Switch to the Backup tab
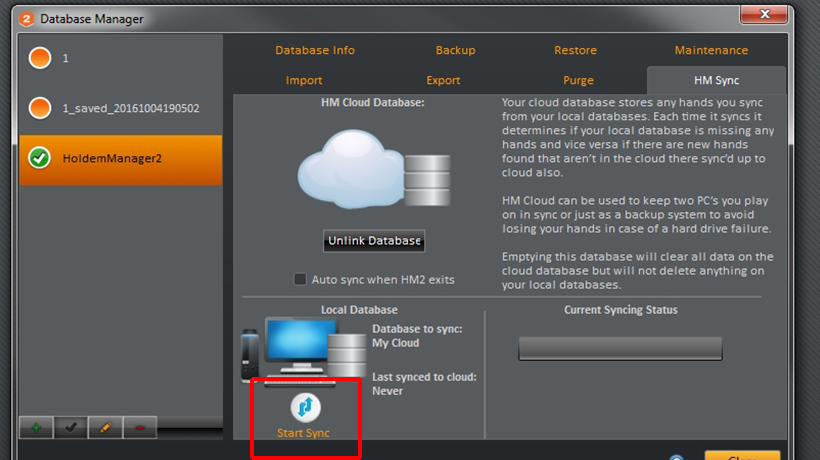820x460 pixels. click(x=455, y=50)
